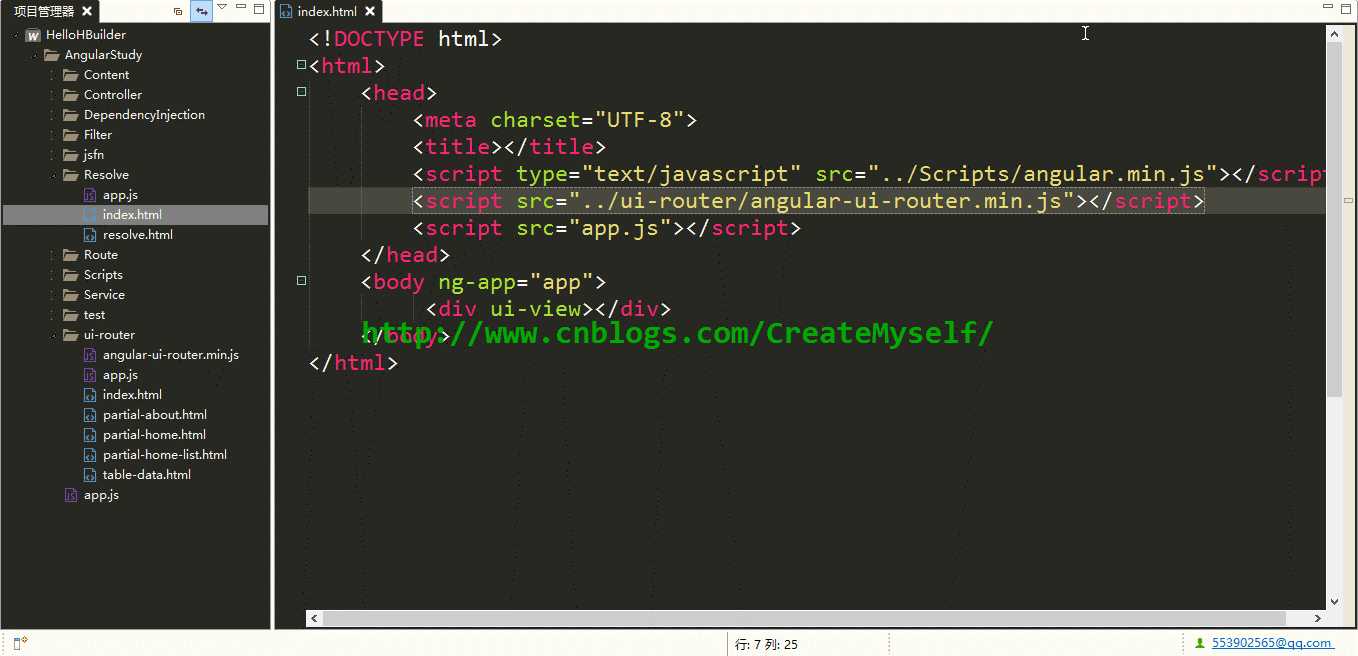Collapse the html tag fold marker
The height and width of the screenshot is (656, 1358).
(x=301, y=65)
